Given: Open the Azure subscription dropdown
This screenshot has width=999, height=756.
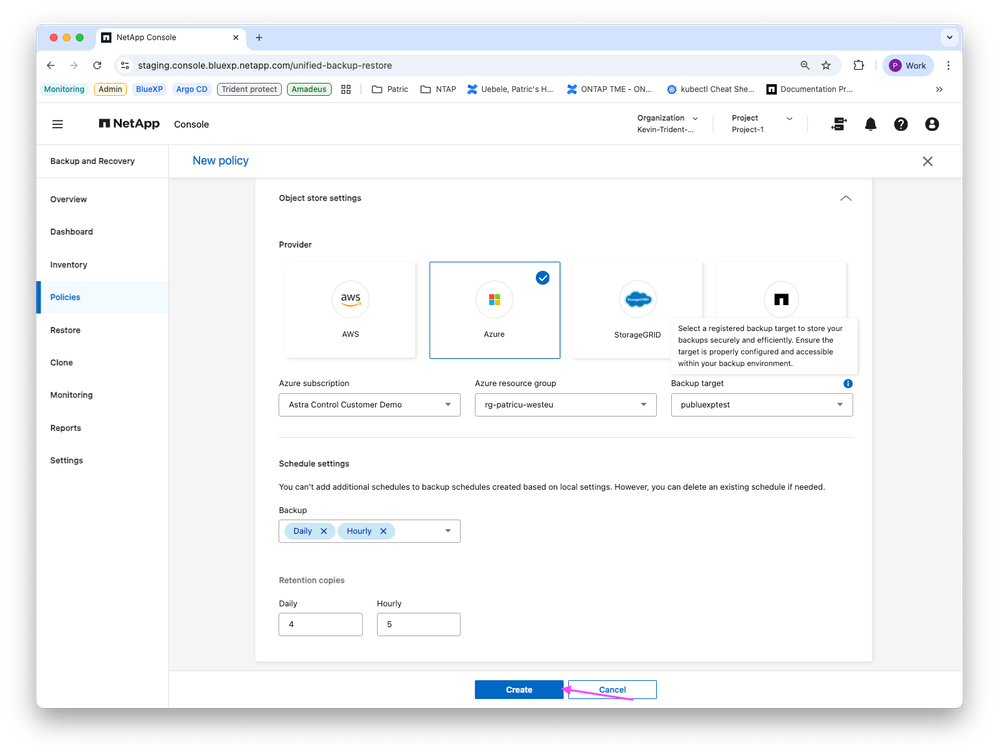Looking at the screenshot, I should click(x=370, y=405).
